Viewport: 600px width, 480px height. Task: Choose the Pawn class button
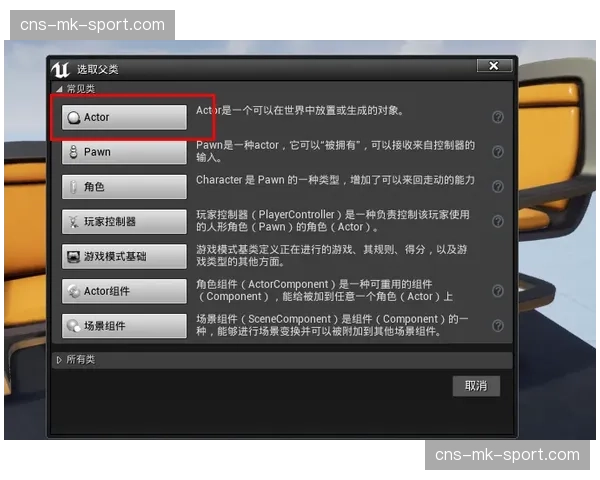point(124,152)
